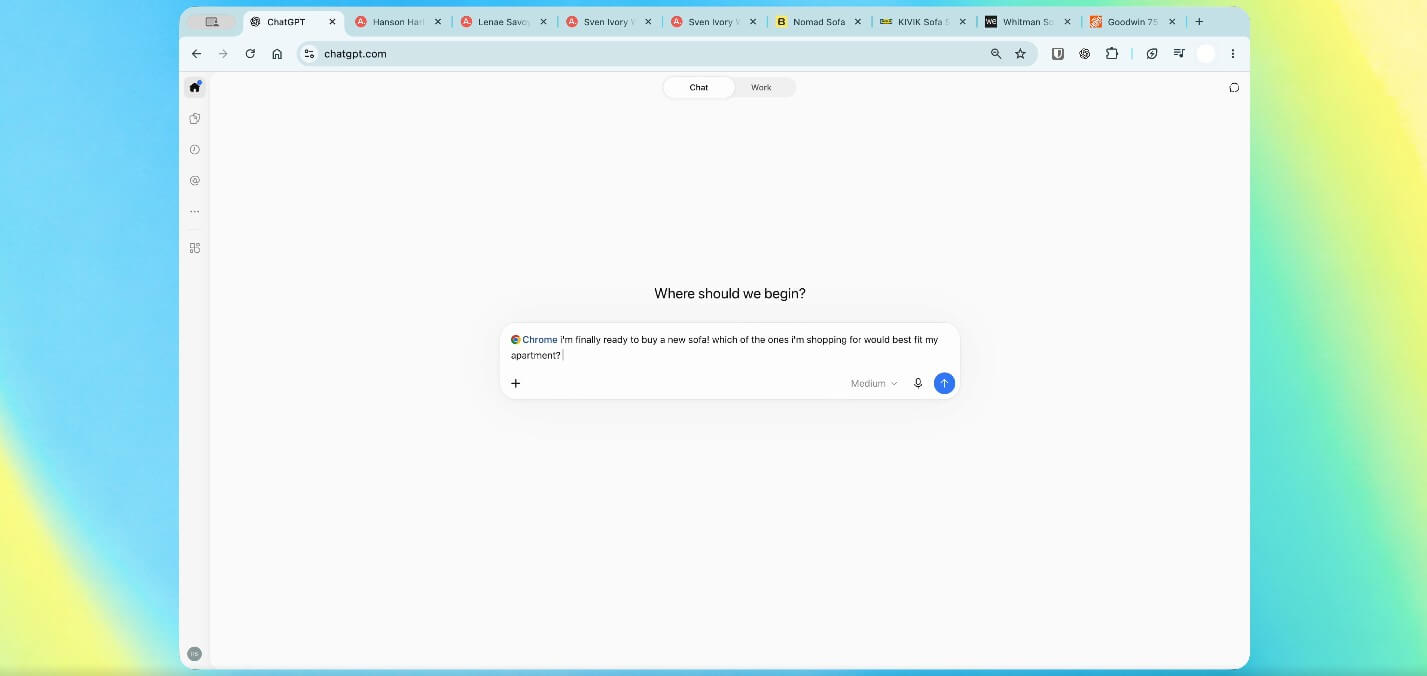Viewport: 1427px width, 676px height.
Task: Select the ChatGPT browser tab
Action: pyautogui.click(x=293, y=21)
